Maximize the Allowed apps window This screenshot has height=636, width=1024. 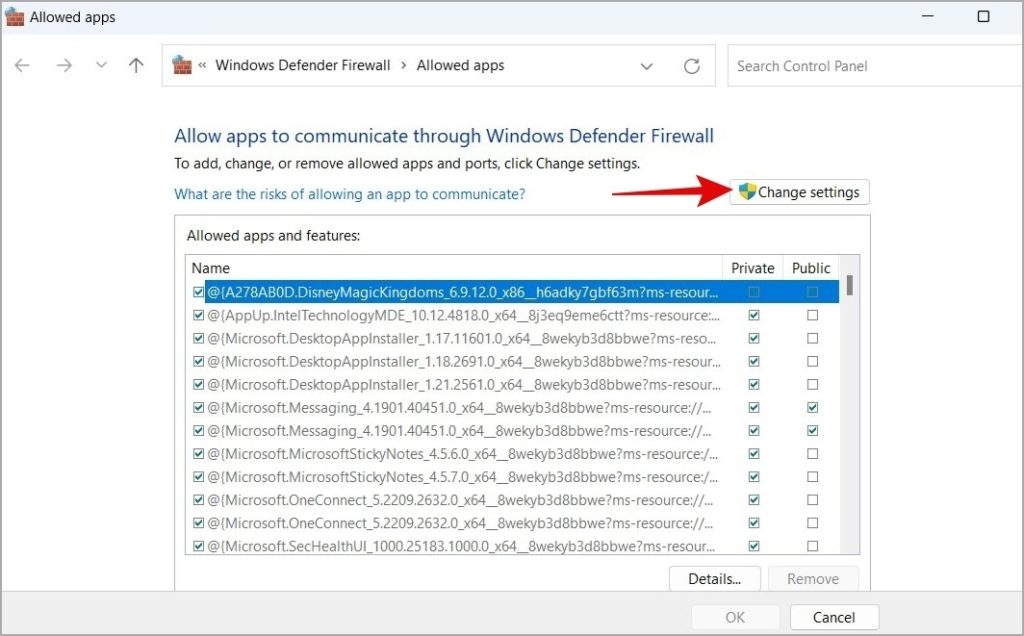(984, 16)
